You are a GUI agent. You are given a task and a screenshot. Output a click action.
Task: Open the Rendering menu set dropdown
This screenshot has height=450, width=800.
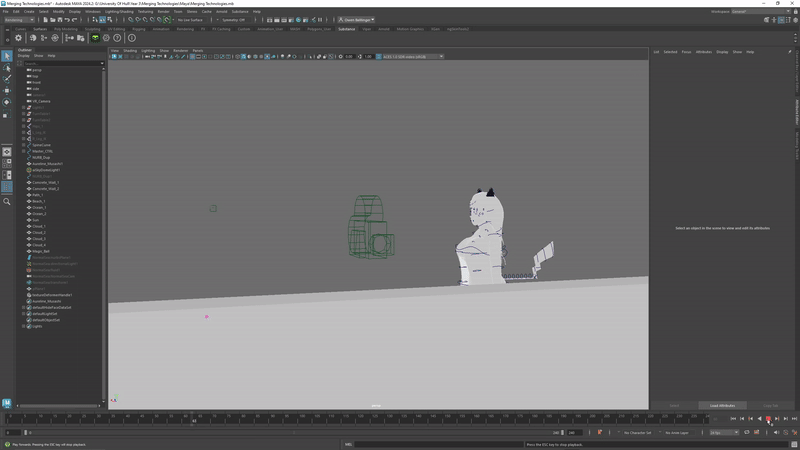pos(20,19)
